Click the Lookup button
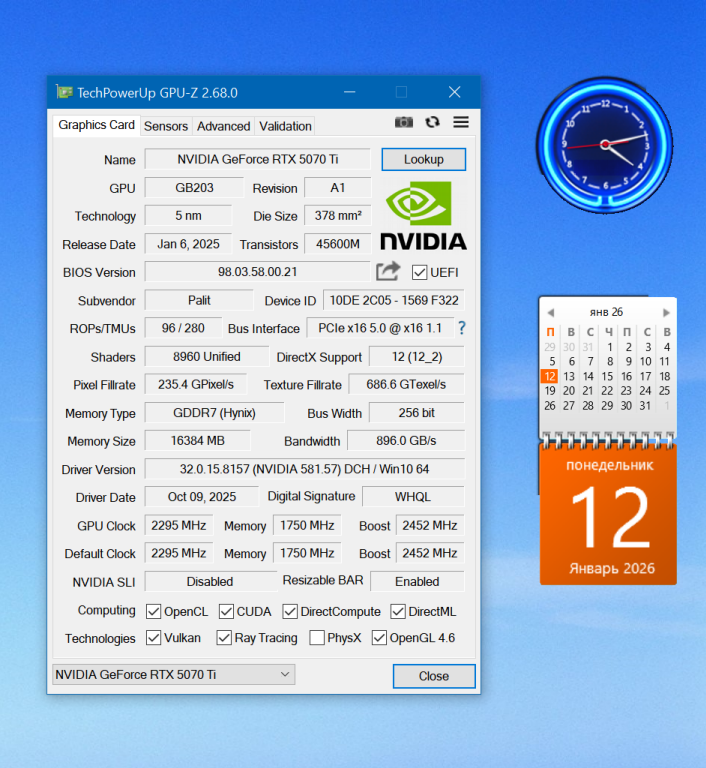 click(x=424, y=159)
